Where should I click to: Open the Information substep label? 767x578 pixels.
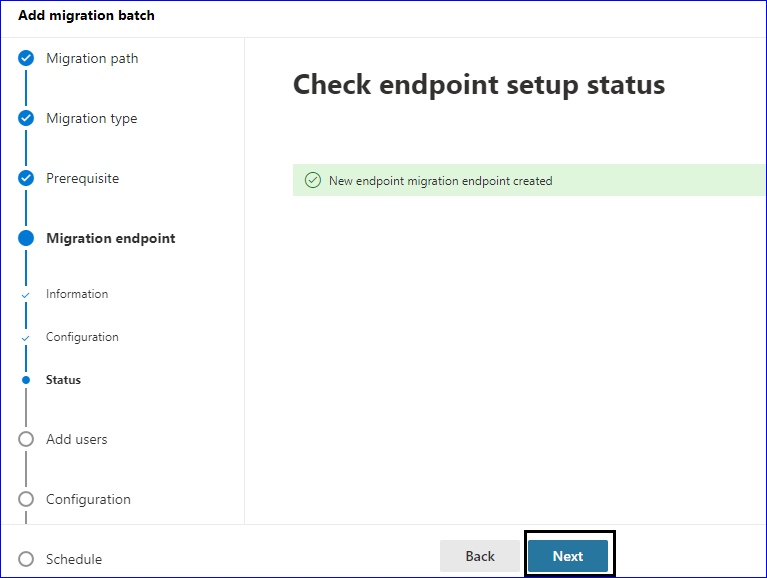[77, 294]
